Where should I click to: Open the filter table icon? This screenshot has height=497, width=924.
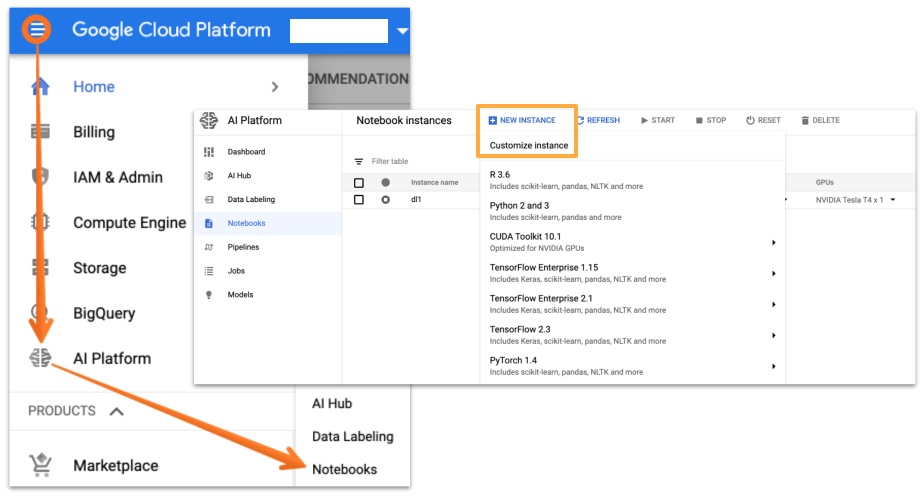tap(359, 161)
